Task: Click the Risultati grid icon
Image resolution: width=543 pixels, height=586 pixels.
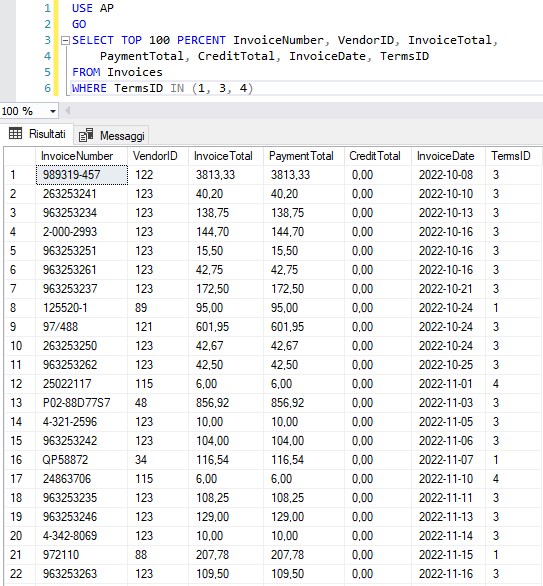Action: 15,133
